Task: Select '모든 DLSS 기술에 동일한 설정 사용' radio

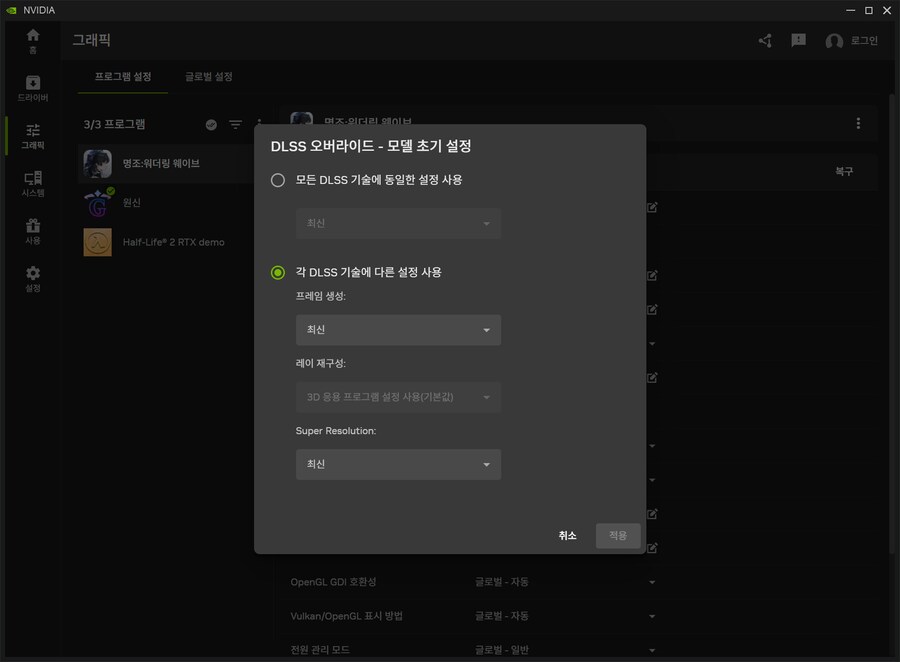Action: coord(278,180)
